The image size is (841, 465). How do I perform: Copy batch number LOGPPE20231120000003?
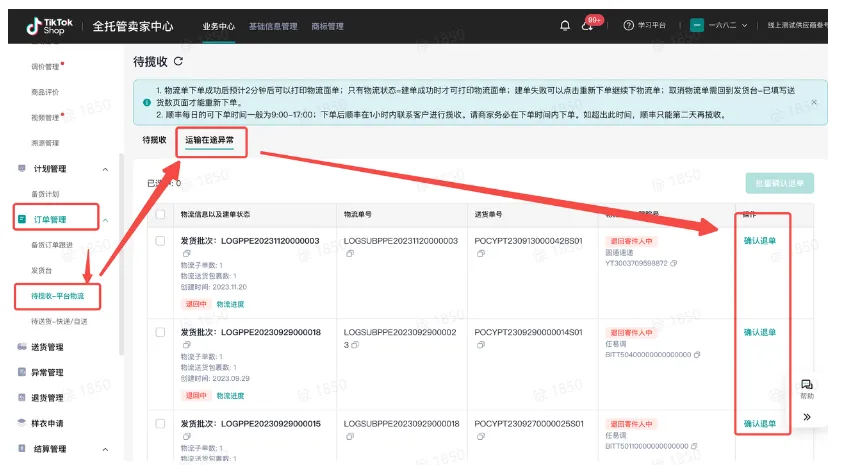point(186,253)
